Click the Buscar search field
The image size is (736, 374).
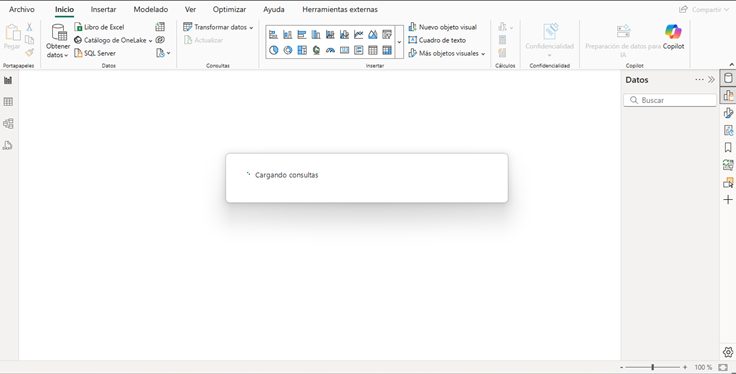(x=670, y=100)
